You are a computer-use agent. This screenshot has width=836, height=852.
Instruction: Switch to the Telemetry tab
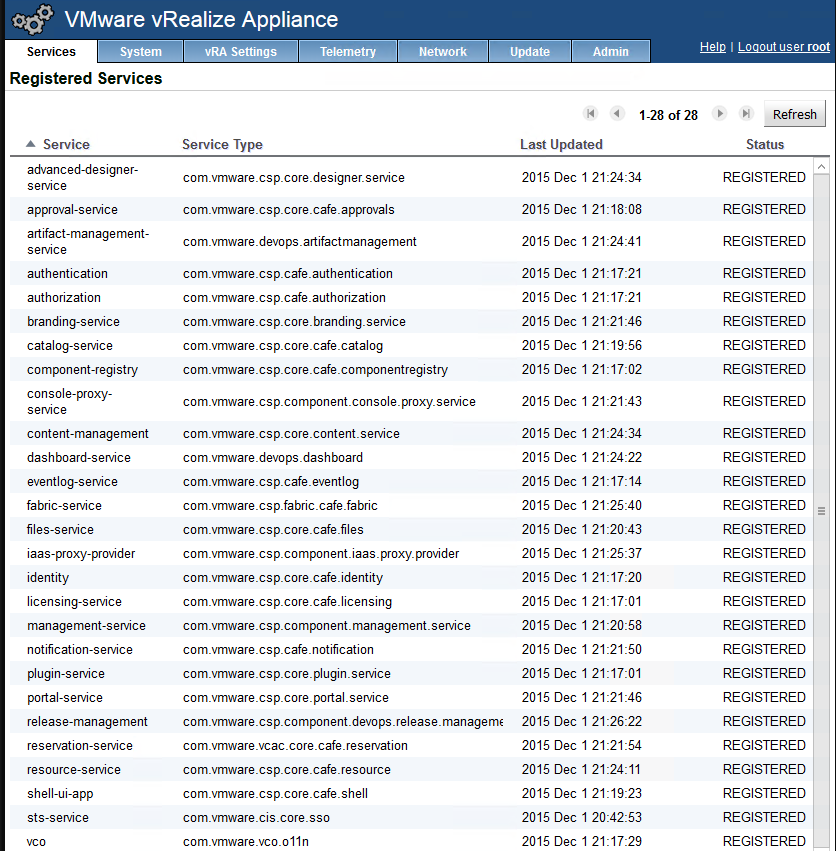point(348,52)
